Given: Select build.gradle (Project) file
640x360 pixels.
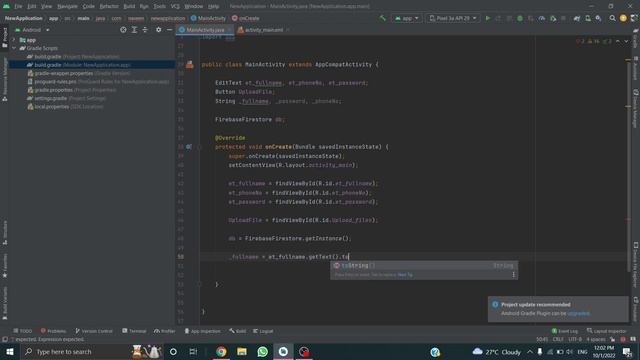Looking at the screenshot, I should (x=73, y=57).
